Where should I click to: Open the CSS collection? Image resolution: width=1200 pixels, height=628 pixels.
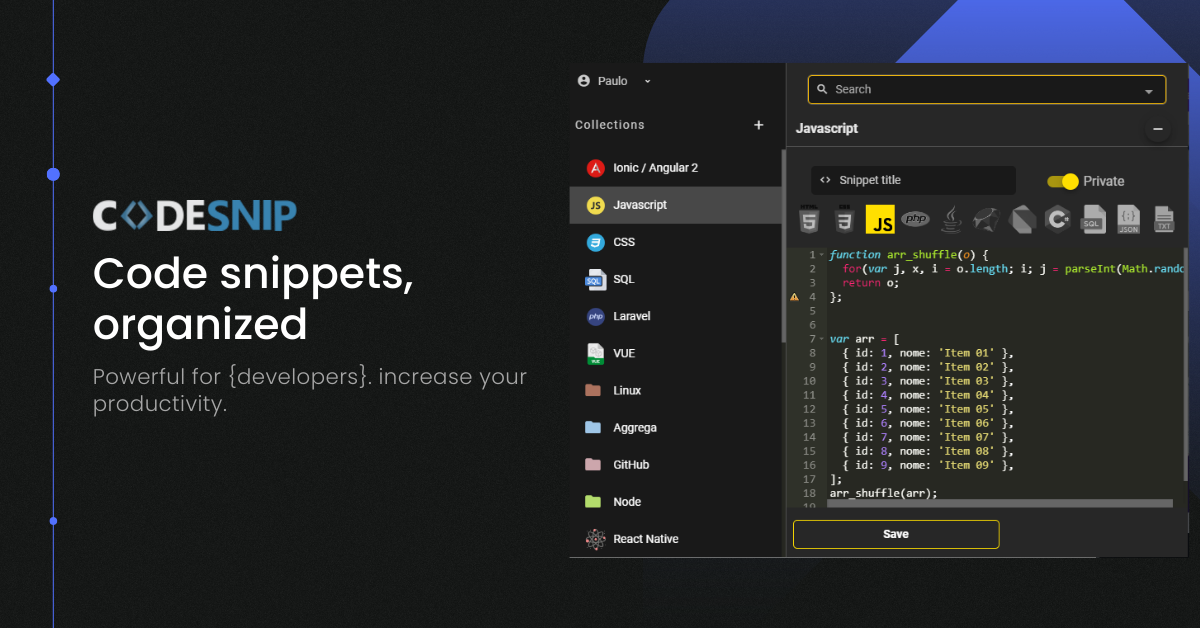[x=675, y=242]
